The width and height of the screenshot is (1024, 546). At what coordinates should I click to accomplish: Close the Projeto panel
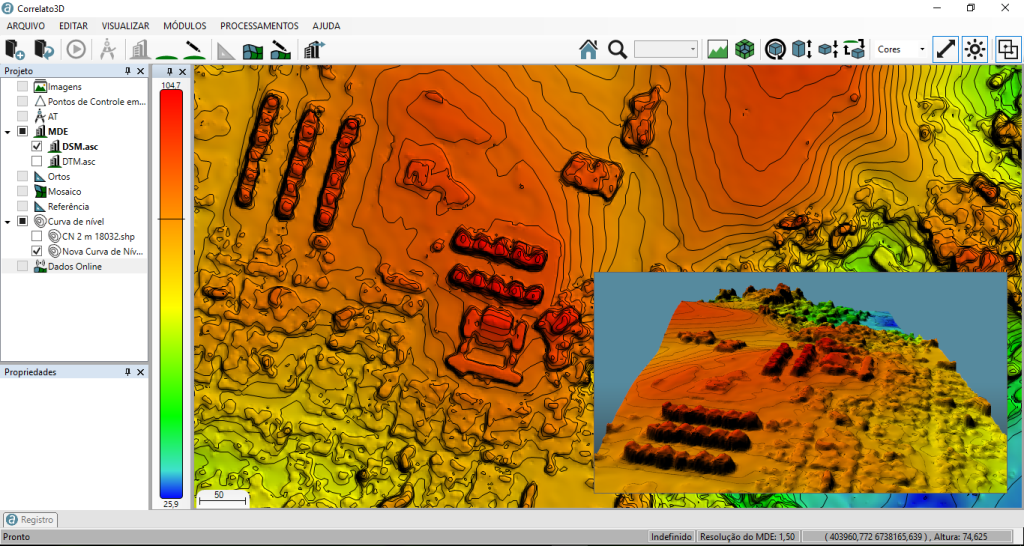coord(140,72)
